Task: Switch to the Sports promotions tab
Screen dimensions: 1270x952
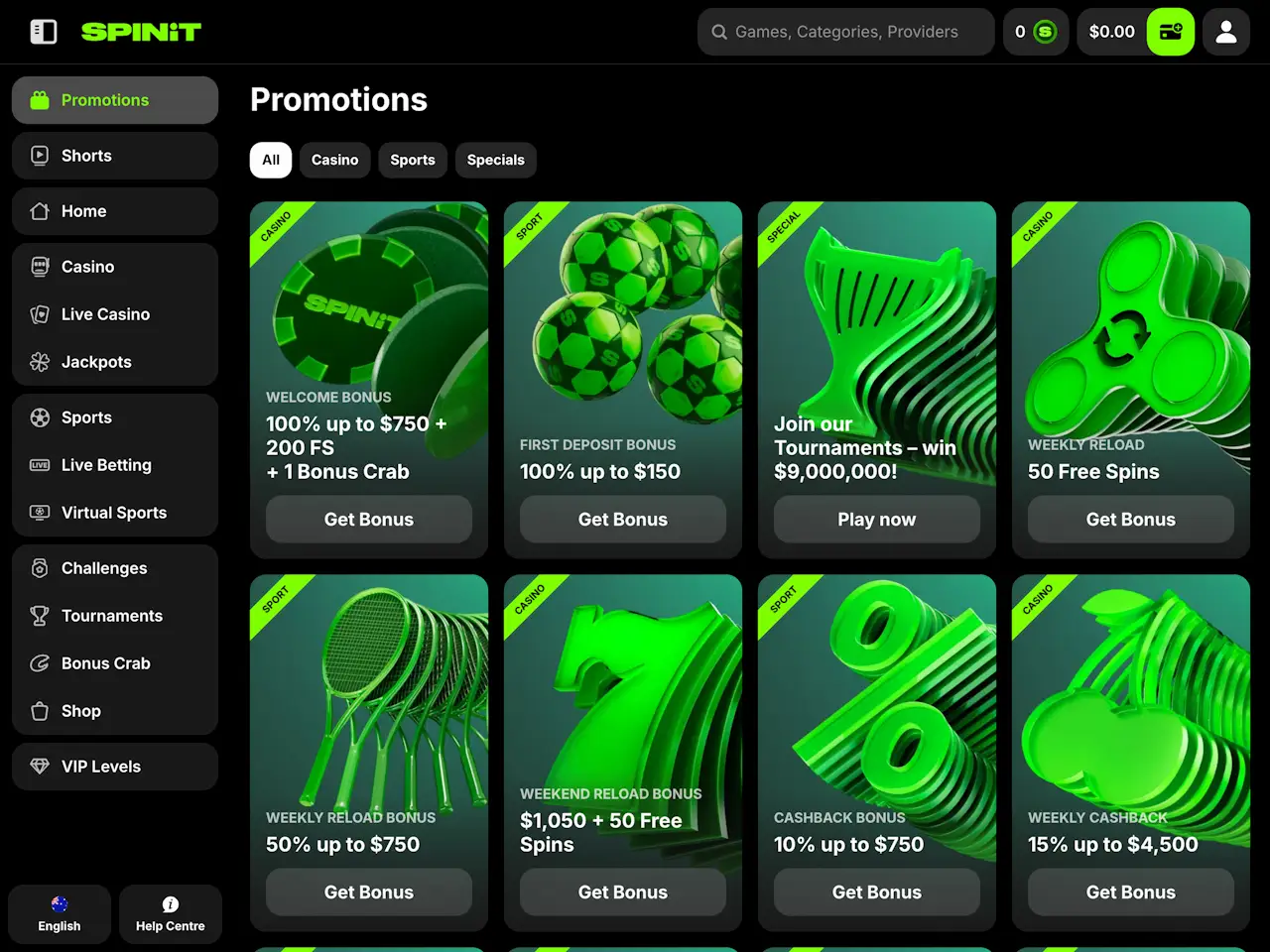Action: point(412,160)
